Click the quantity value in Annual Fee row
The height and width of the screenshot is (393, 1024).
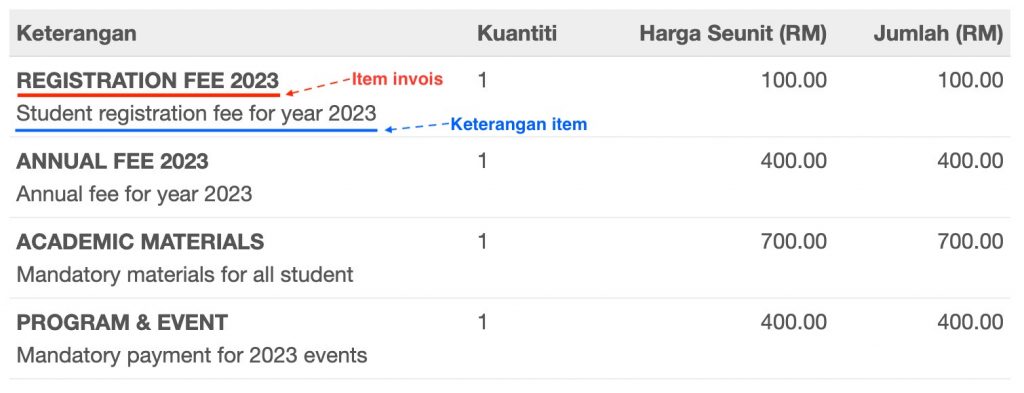click(483, 161)
